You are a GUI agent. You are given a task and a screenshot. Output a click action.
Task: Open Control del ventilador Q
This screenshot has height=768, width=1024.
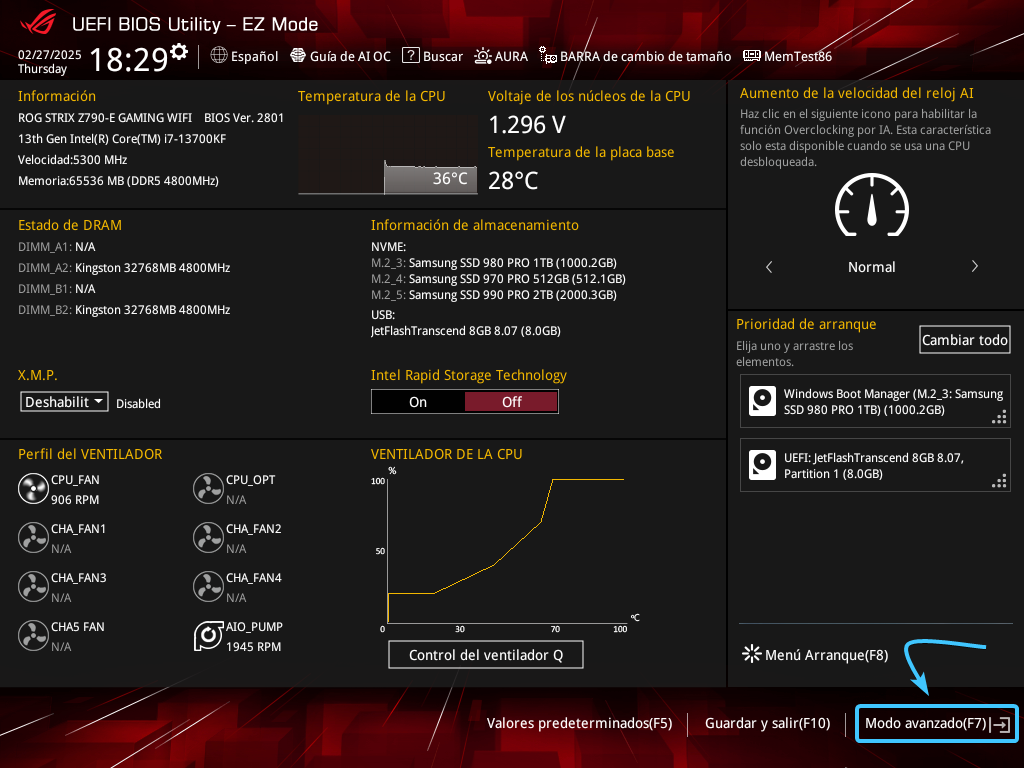pos(486,654)
